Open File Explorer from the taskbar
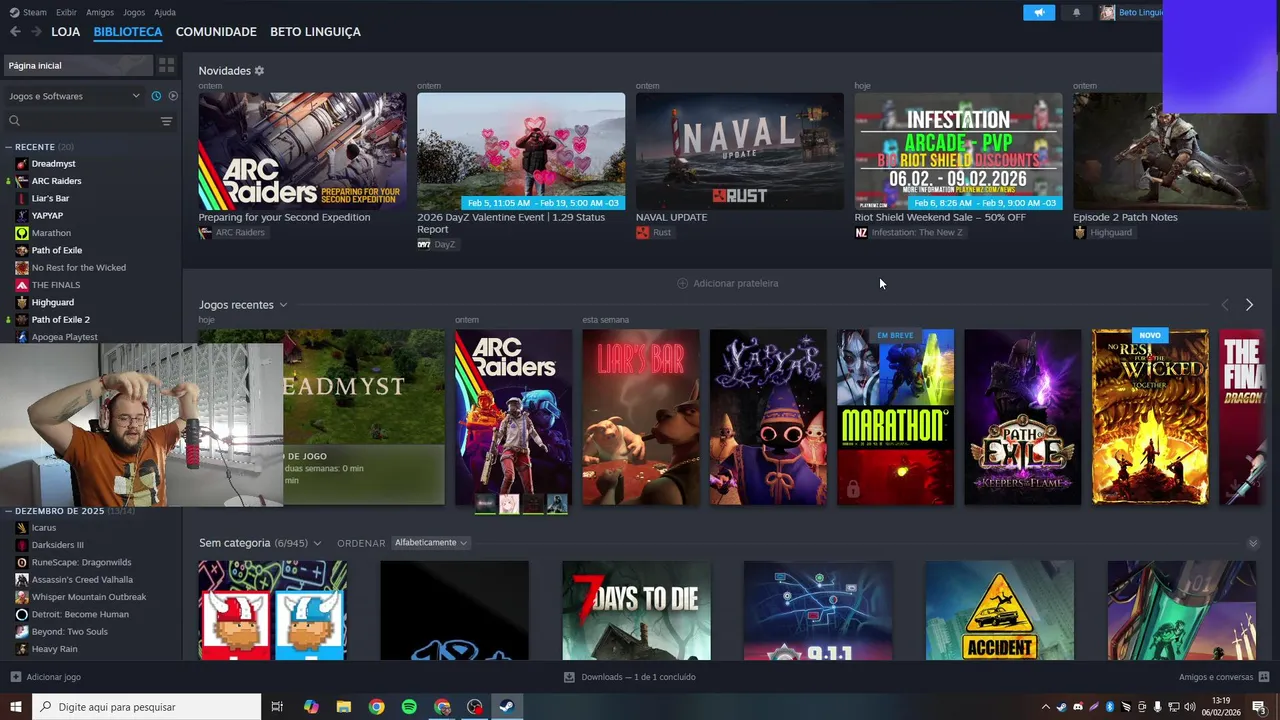Image resolution: width=1280 pixels, height=720 pixels. click(x=344, y=707)
